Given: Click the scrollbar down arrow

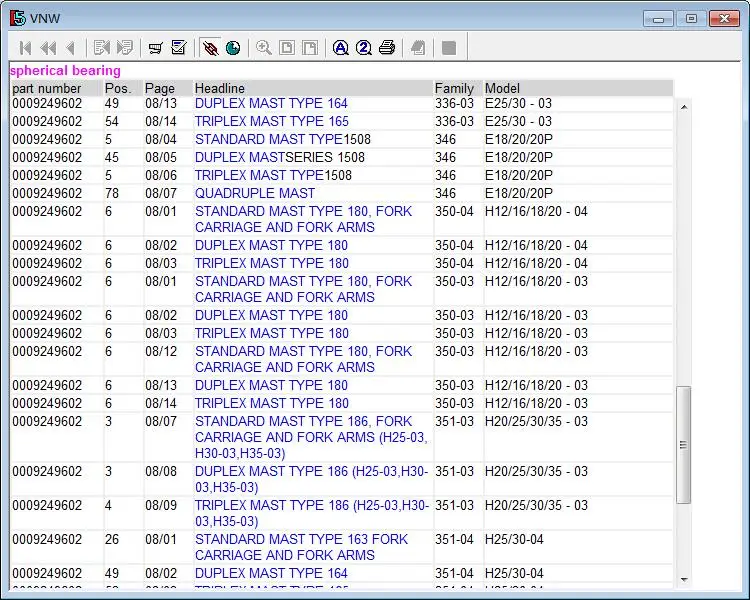Looking at the screenshot, I should pyautogui.click(x=684, y=579).
